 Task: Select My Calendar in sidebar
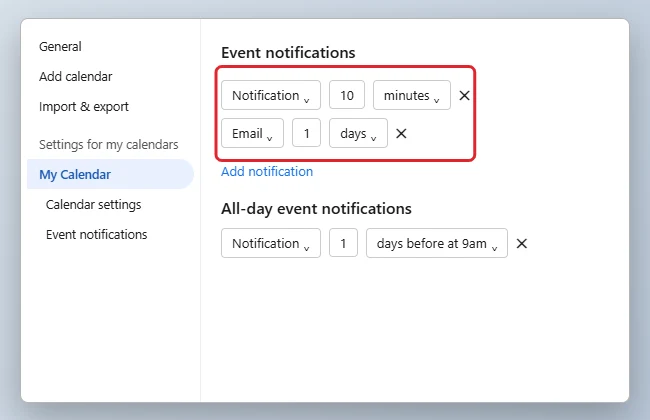click(110, 175)
